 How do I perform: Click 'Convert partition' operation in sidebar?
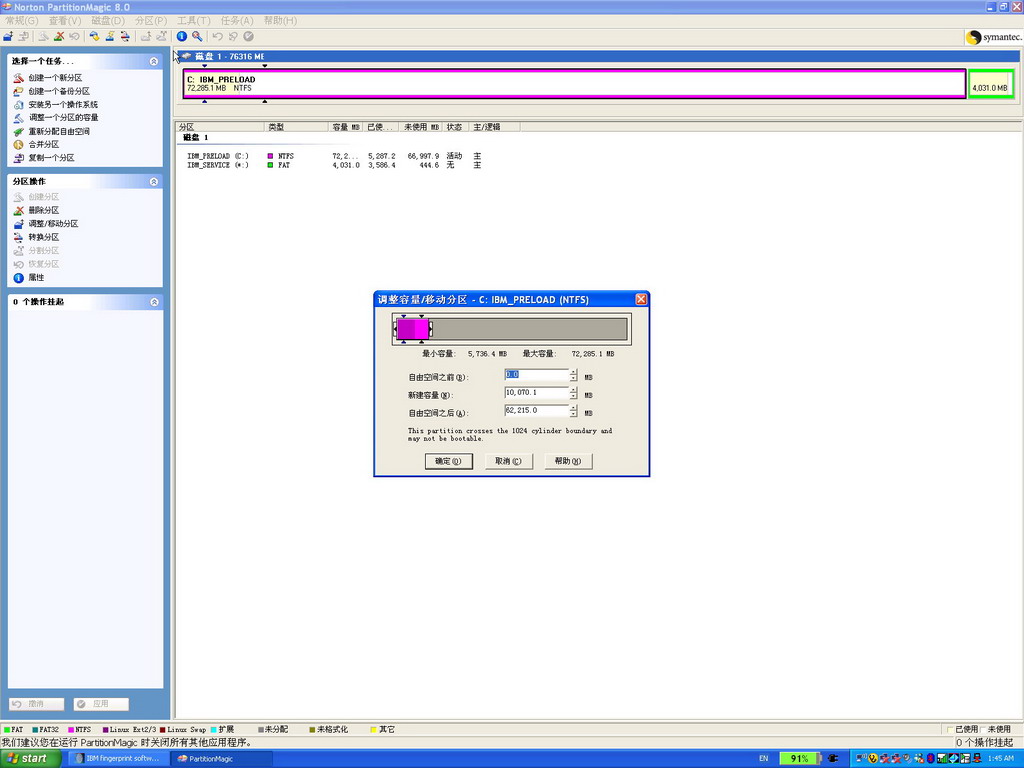click(x=43, y=237)
